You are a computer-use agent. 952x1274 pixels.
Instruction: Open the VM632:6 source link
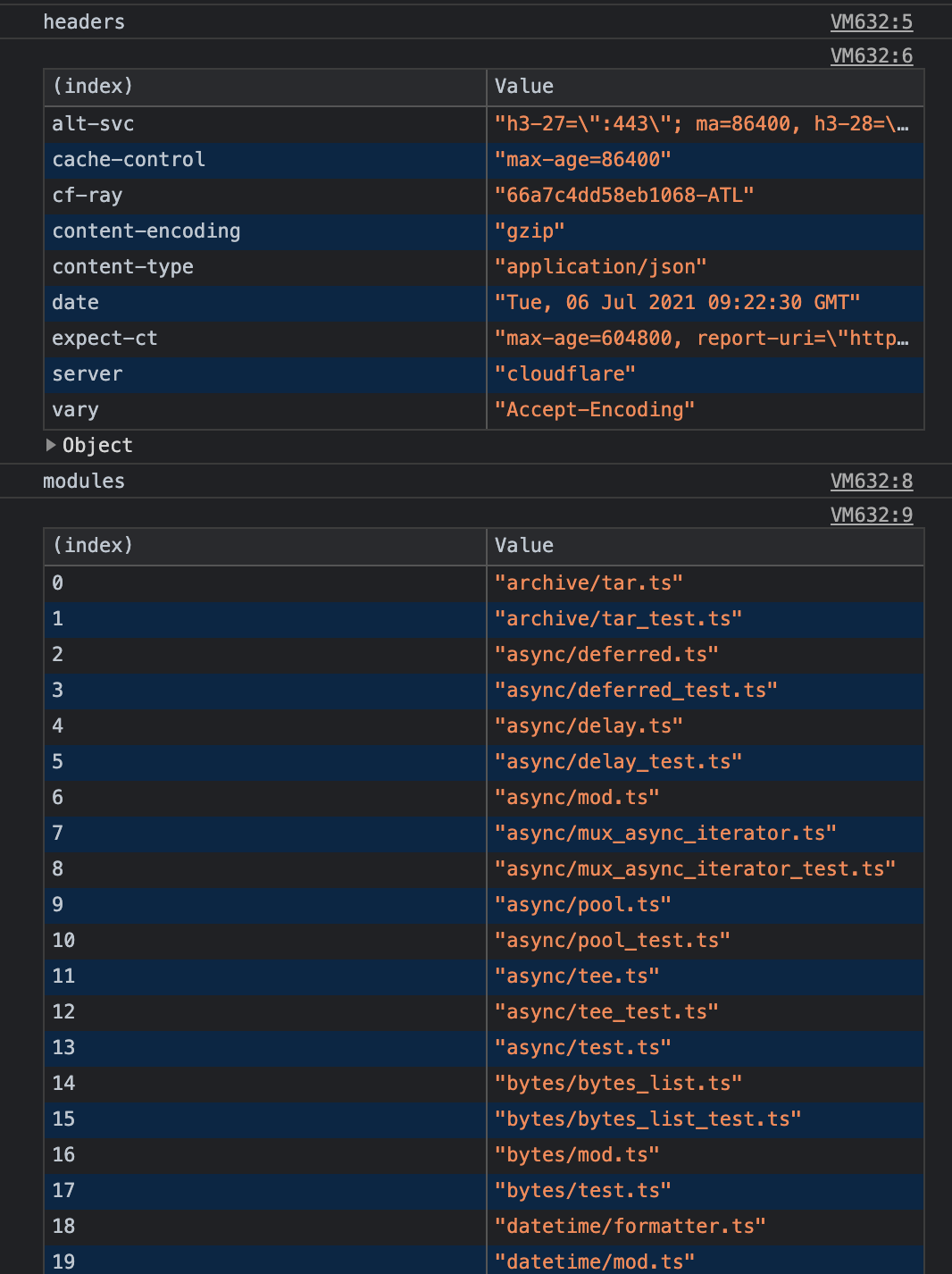coord(872,55)
